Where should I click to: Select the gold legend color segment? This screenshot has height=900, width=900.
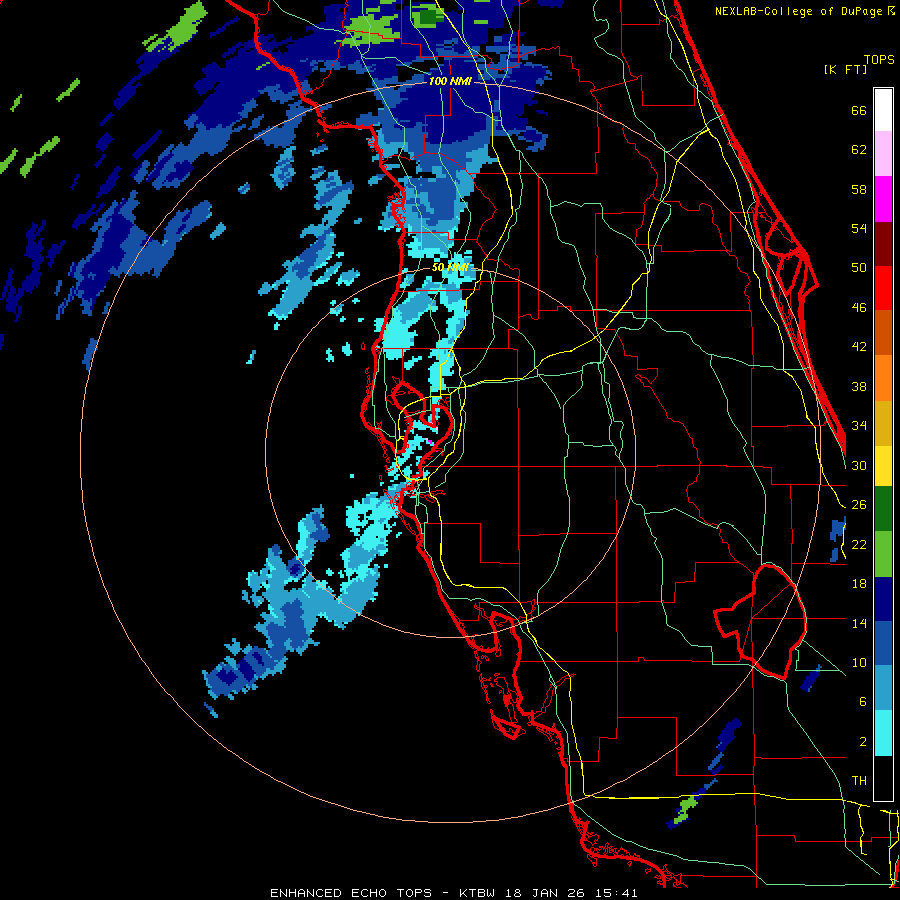tap(883, 423)
